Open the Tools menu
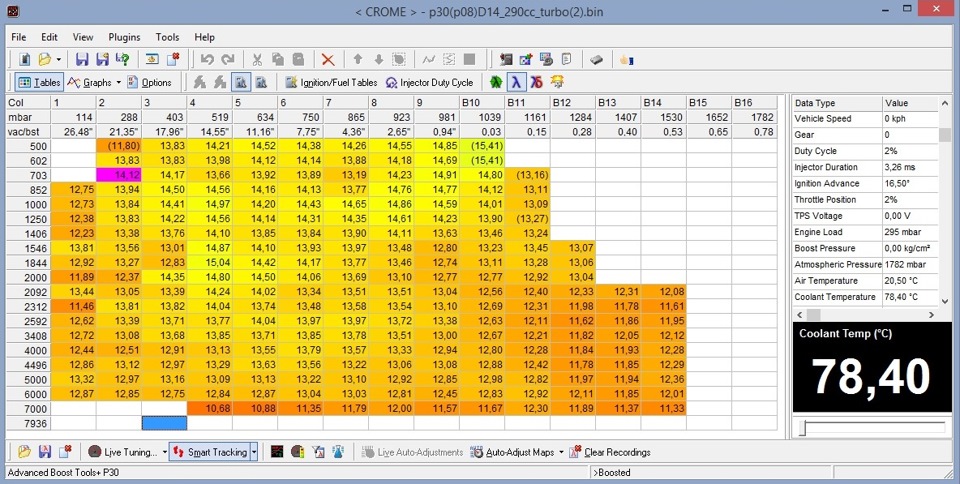The image size is (960, 484). pyautogui.click(x=167, y=37)
